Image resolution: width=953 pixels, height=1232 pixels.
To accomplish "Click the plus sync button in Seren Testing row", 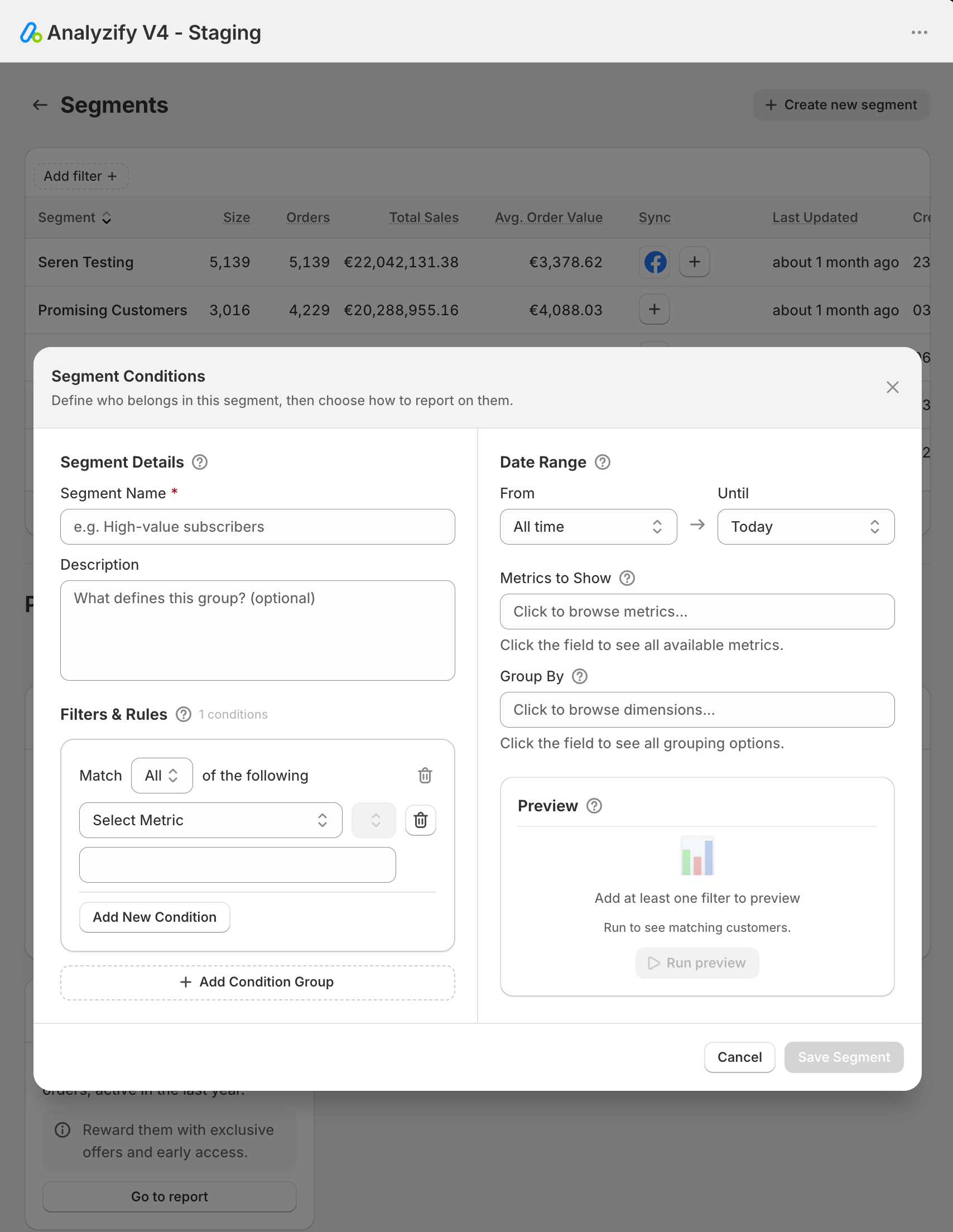I will [x=695, y=262].
